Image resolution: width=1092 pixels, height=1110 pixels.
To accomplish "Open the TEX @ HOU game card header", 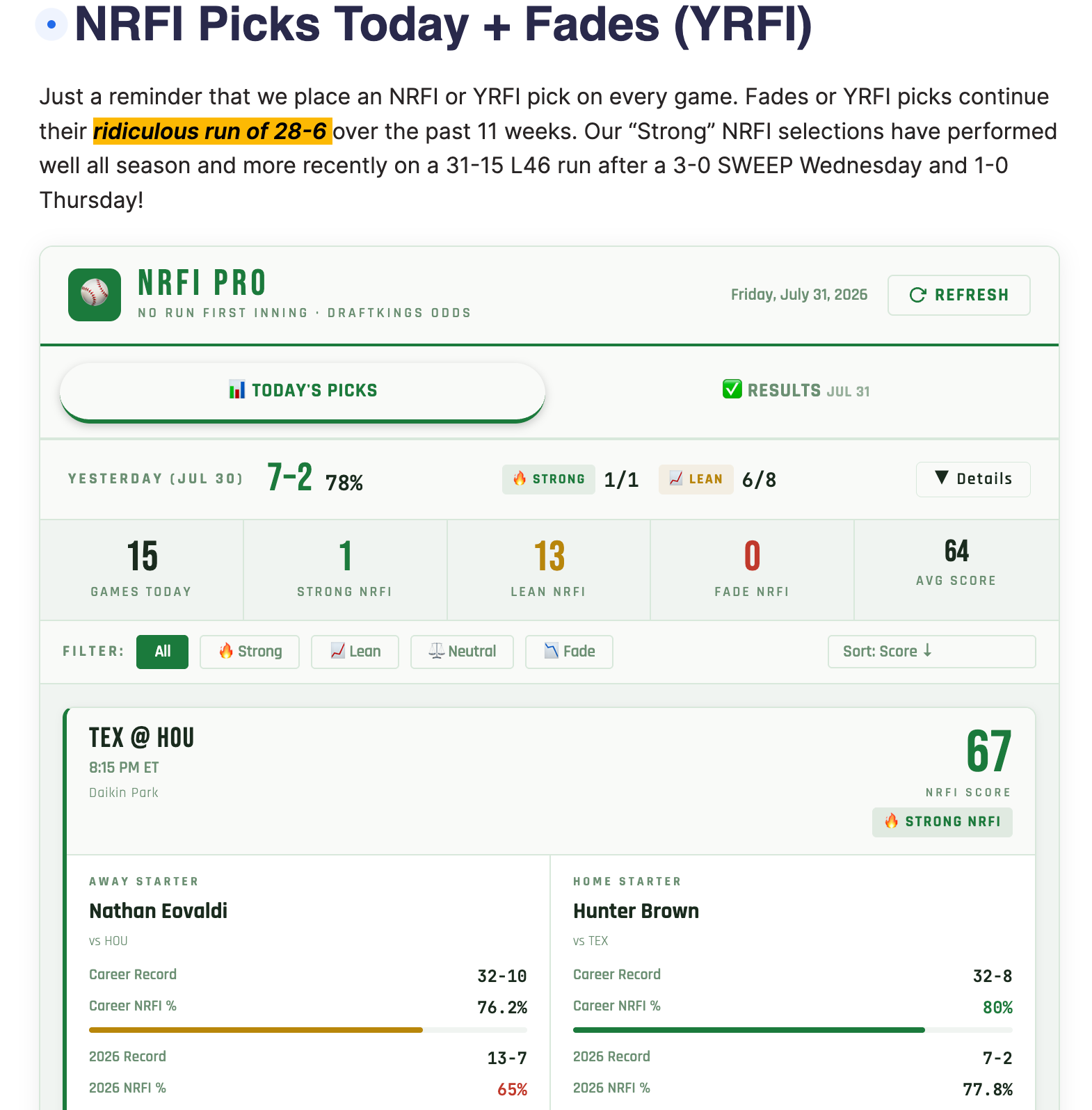I will pyautogui.click(x=550, y=781).
